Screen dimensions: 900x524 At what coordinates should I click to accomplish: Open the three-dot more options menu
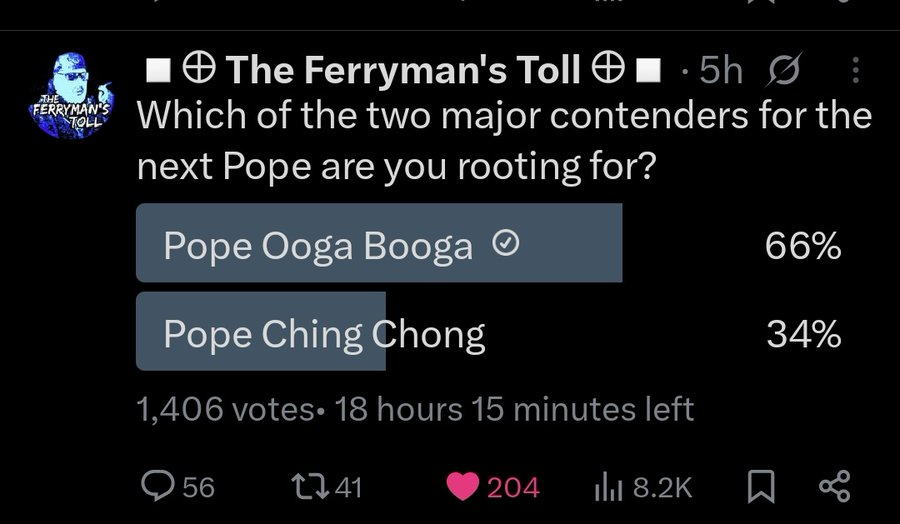pyautogui.click(x=856, y=70)
